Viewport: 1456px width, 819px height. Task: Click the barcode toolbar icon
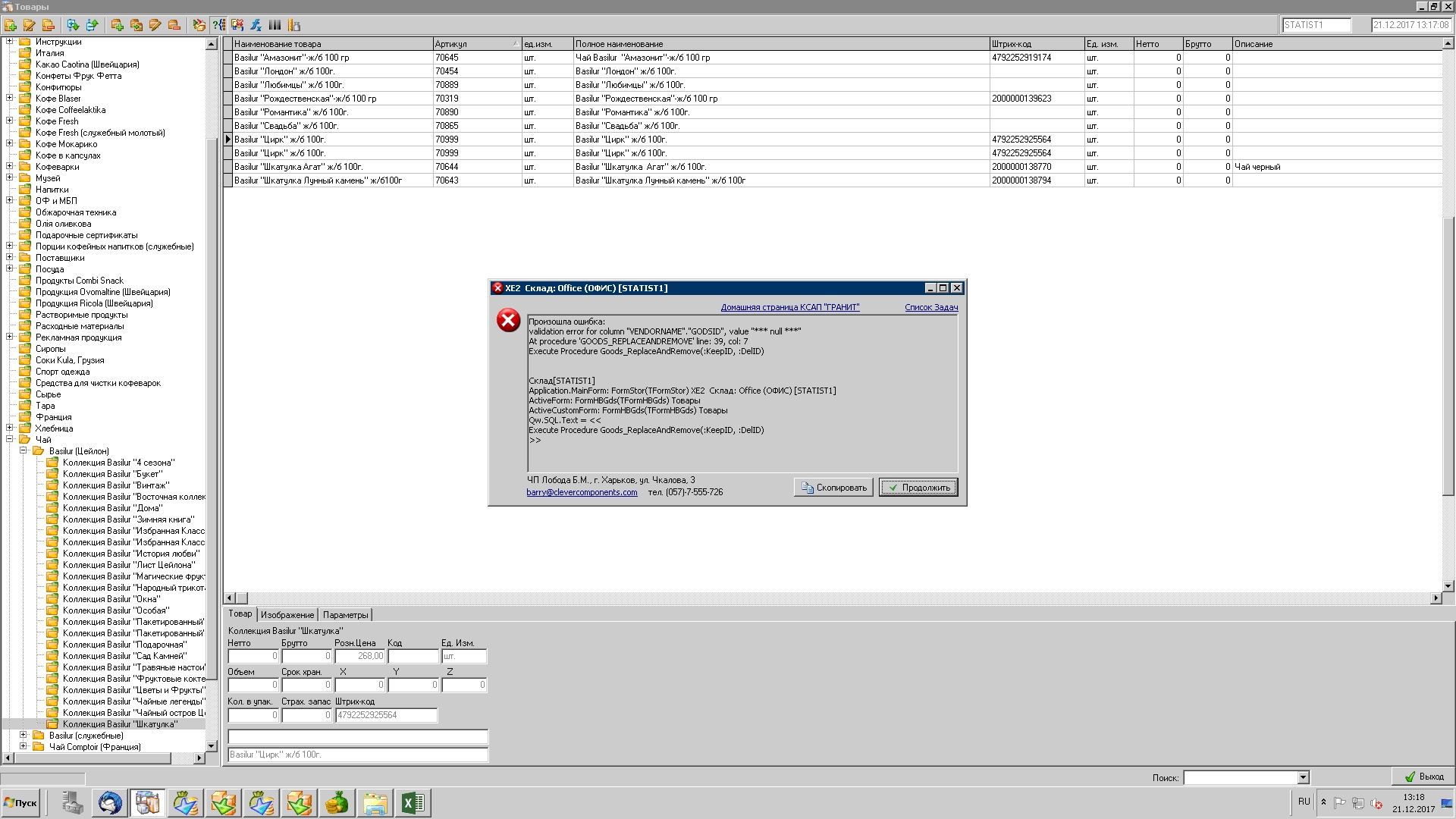tap(275, 25)
